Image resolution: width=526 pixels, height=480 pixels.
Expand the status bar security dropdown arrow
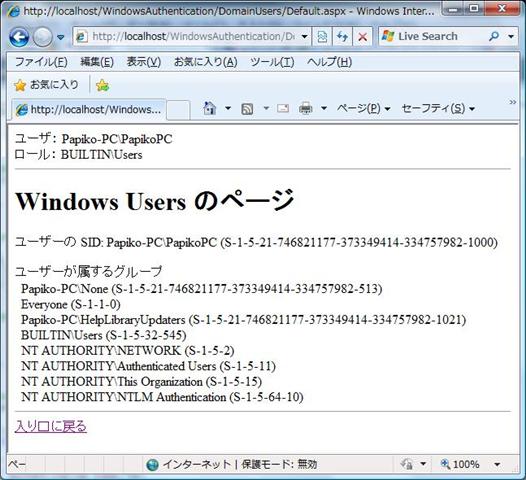pos(423,464)
